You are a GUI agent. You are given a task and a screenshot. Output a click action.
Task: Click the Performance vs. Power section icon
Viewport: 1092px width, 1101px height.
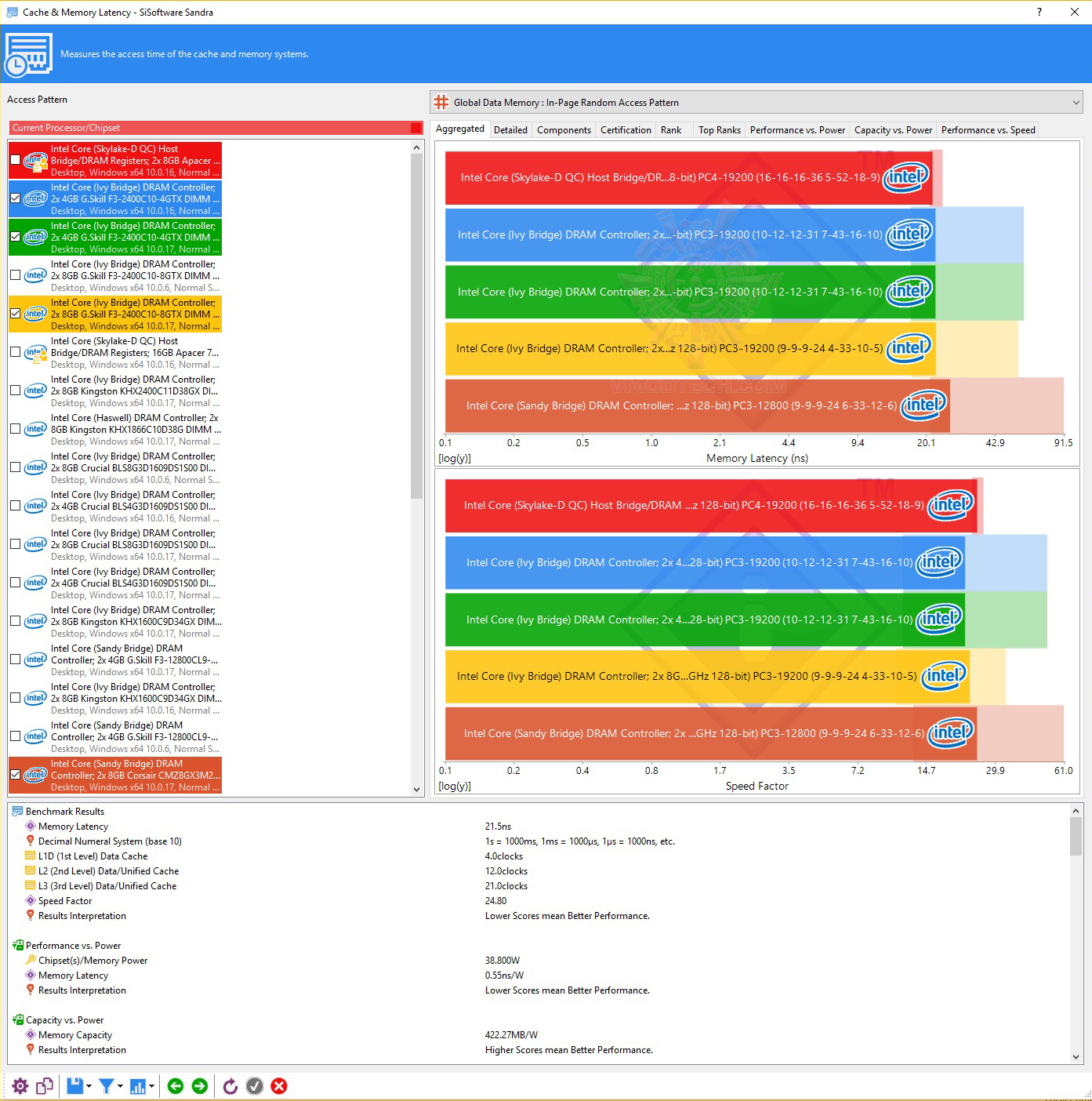tap(17, 946)
